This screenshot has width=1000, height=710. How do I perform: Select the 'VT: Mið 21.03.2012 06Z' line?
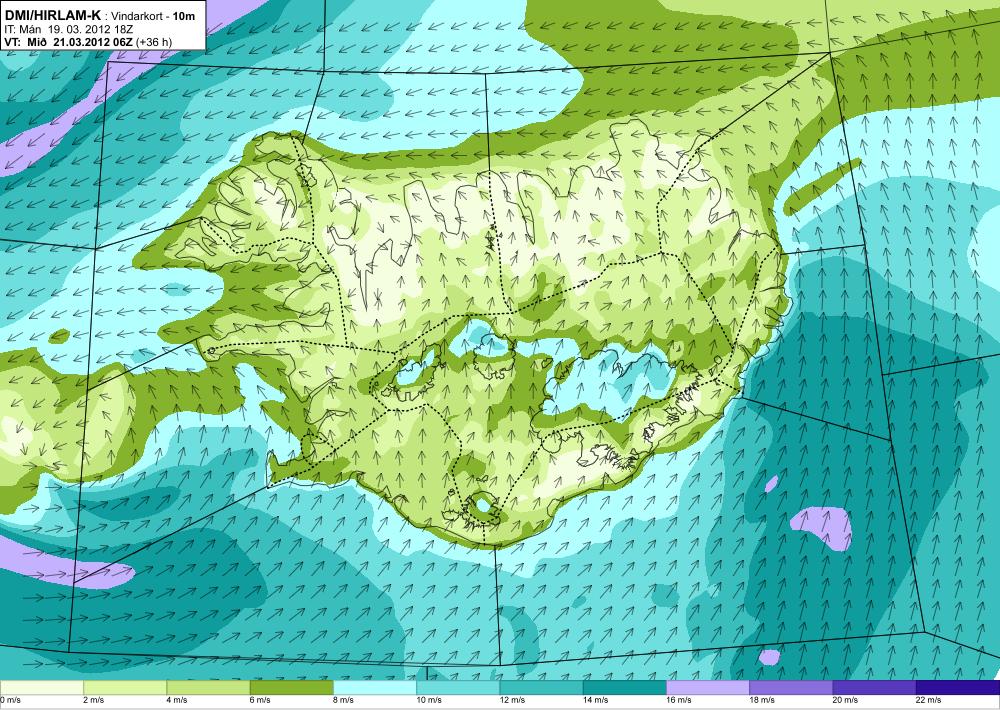tap(70, 42)
